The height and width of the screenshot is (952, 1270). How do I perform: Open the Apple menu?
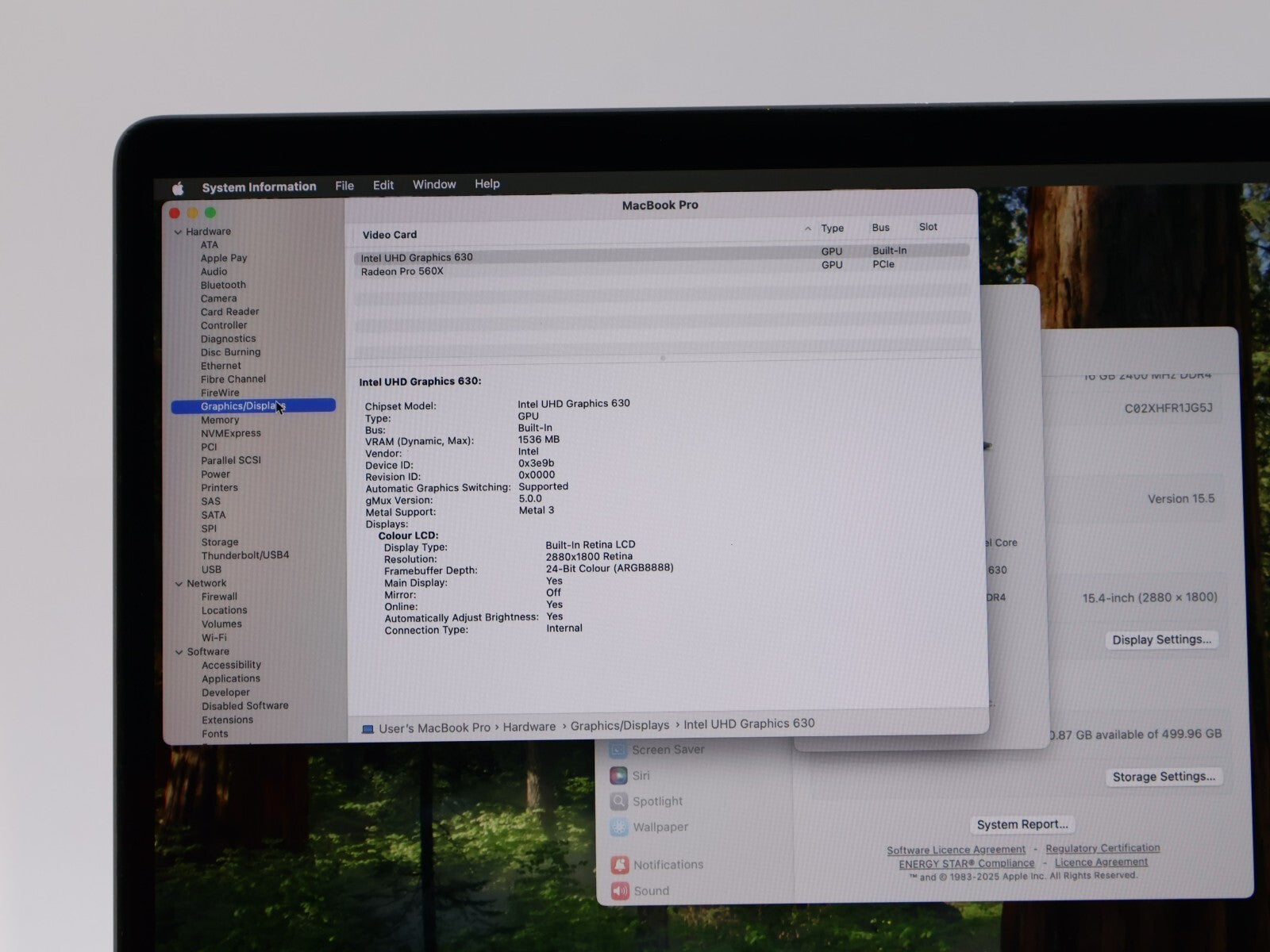[178, 188]
